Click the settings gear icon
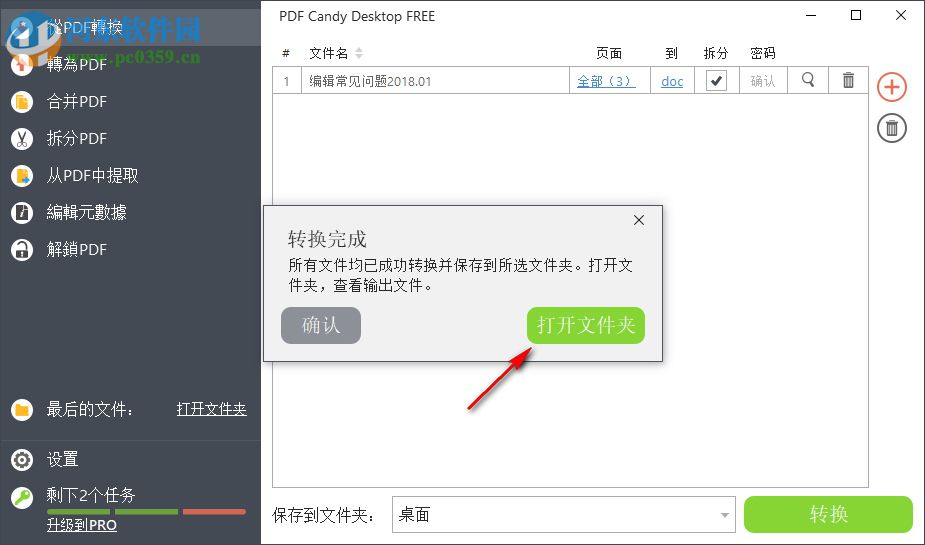 tap(22, 459)
